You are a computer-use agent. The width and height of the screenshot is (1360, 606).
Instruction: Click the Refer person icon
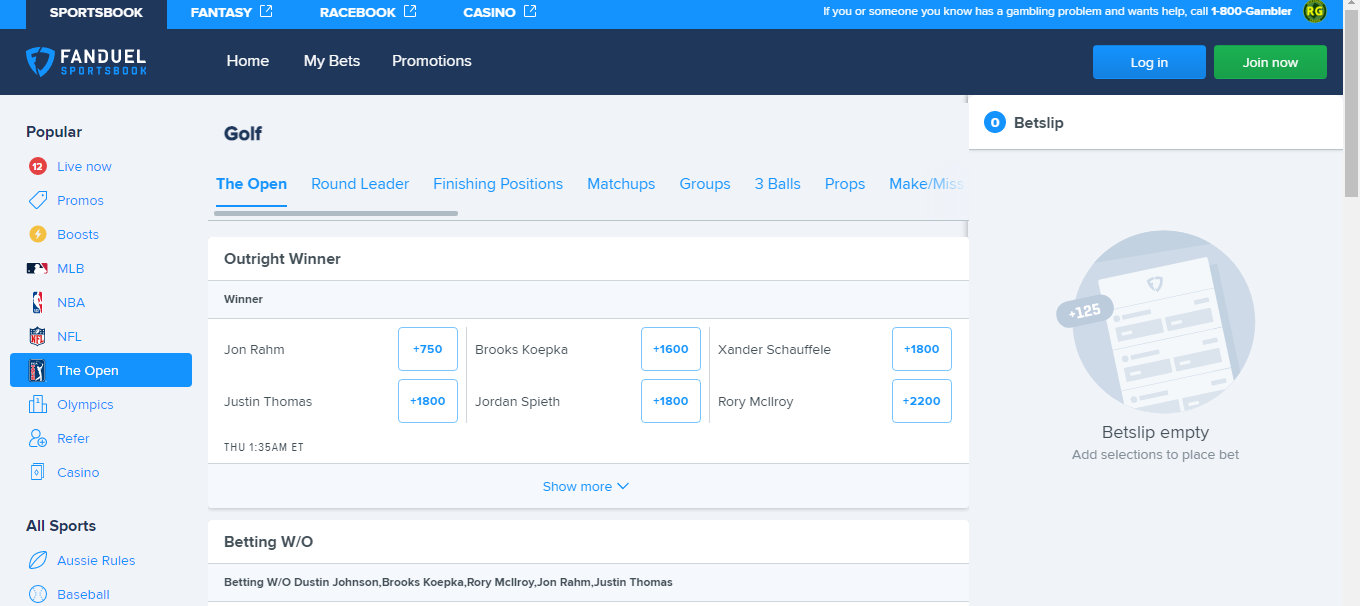38,439
